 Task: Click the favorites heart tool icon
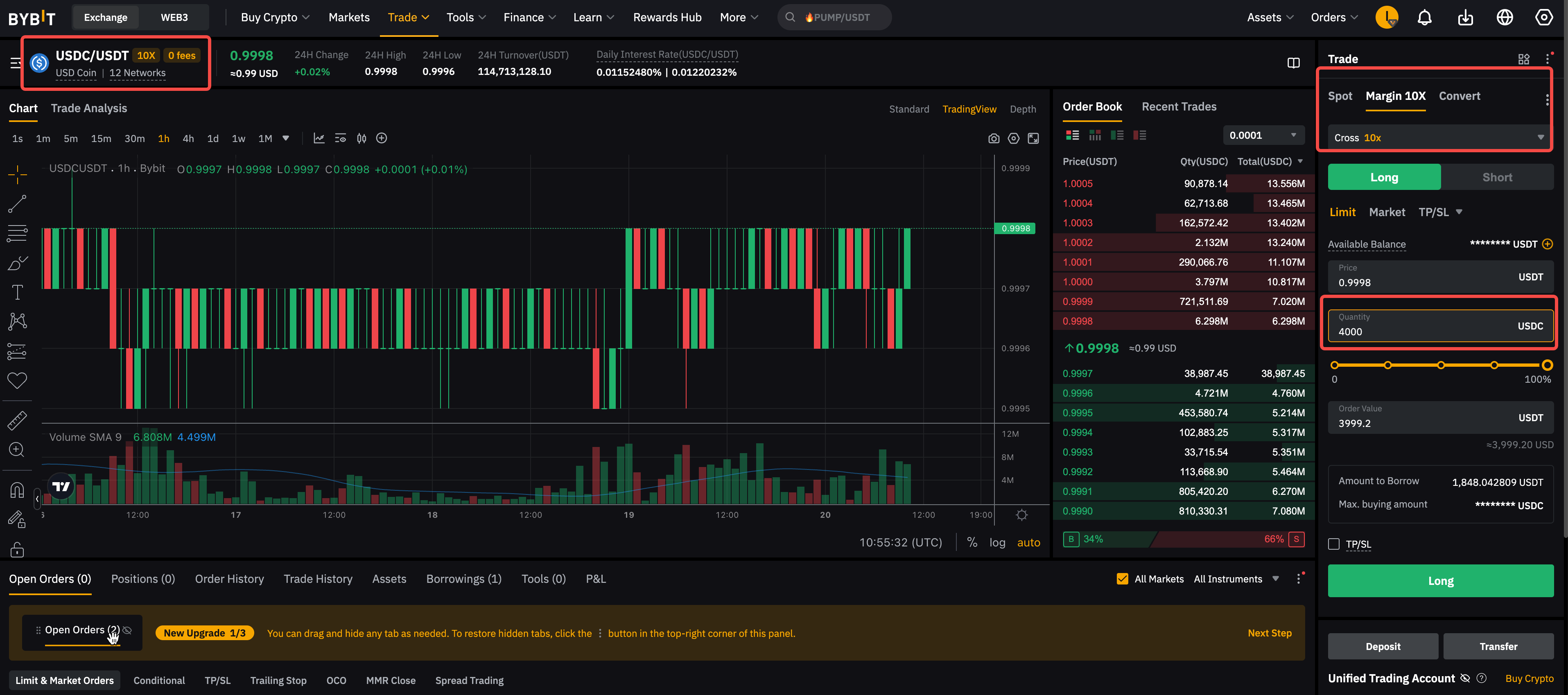pyautogui.click(x=17, y=380)
